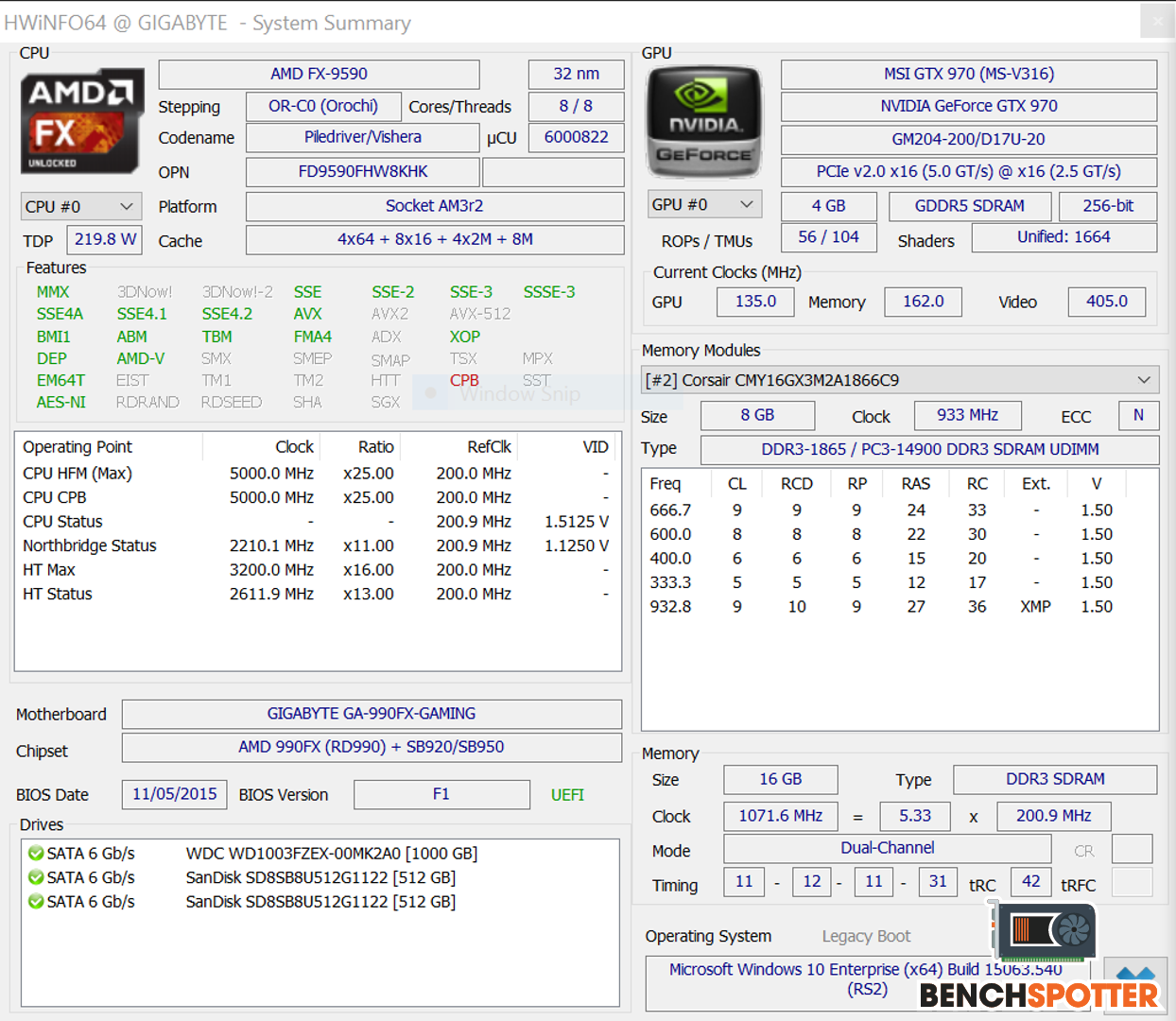Click the check icon of the second SATA drive row
Screen dimensions: 1176x1021
coord(36,877)
